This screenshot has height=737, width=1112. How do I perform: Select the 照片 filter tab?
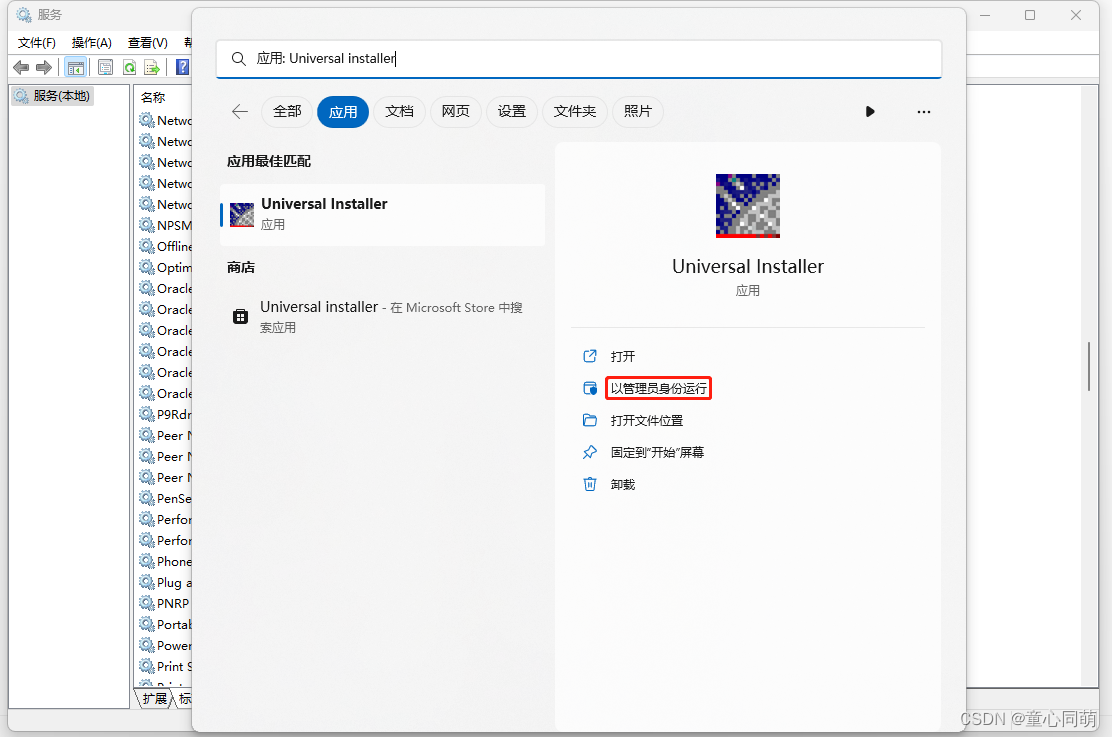[x=638, y=111]
